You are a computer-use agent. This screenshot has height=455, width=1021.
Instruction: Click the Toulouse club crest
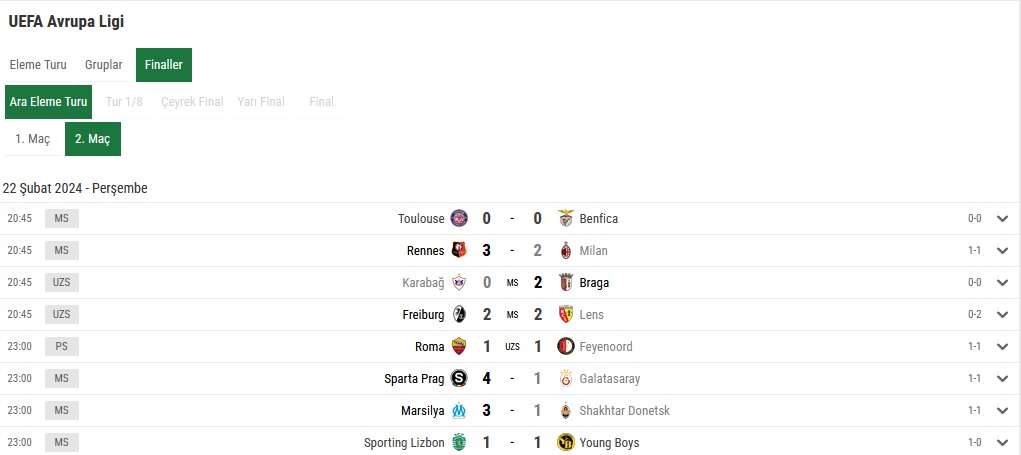click(x=459, y=219)
